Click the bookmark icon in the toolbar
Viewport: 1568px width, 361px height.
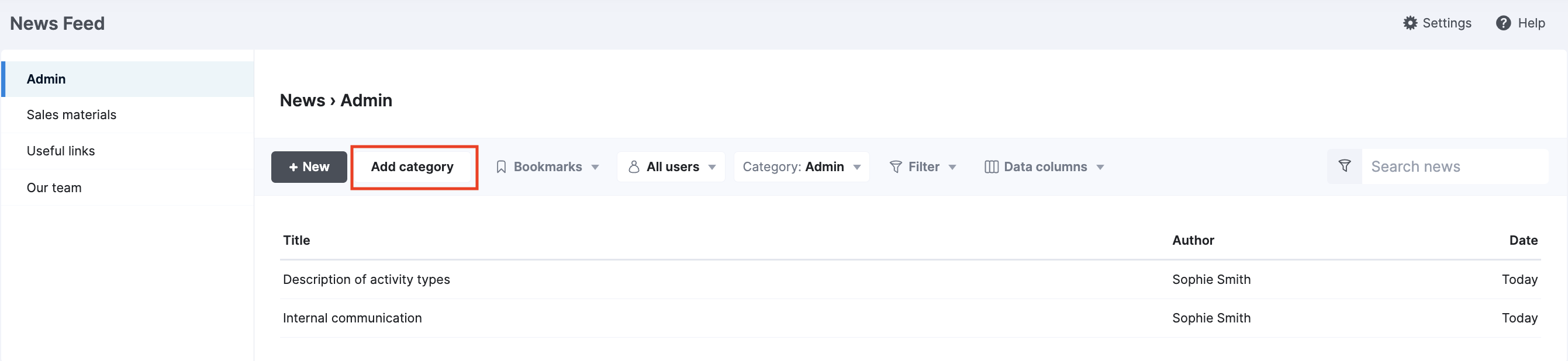[x=501, y=167]
